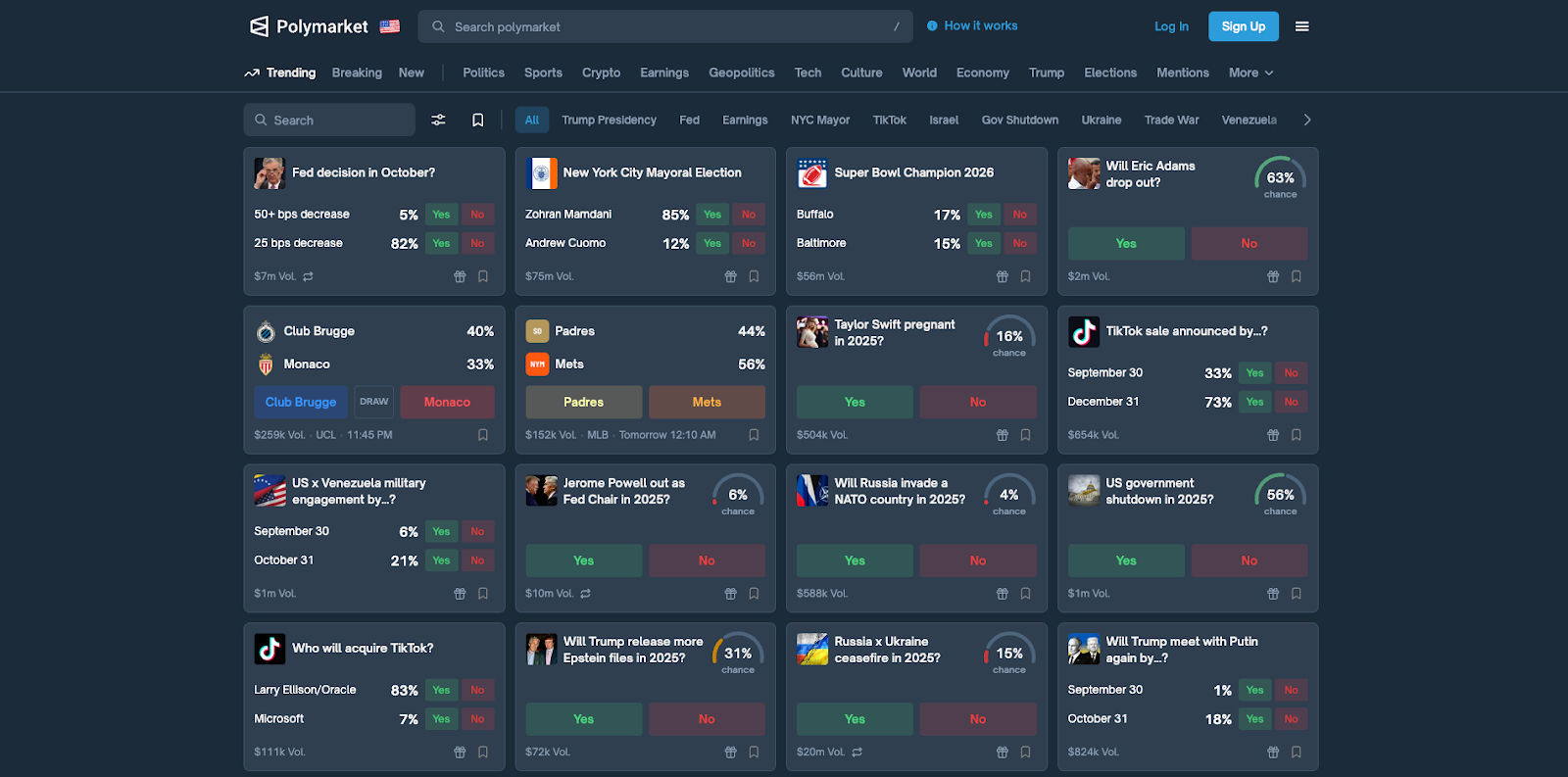The height and width of the screenshot is (777, 1568).
Task: Click the repost icon on Fed decision card
Action: pyautogui.click(x=308, y=276)
